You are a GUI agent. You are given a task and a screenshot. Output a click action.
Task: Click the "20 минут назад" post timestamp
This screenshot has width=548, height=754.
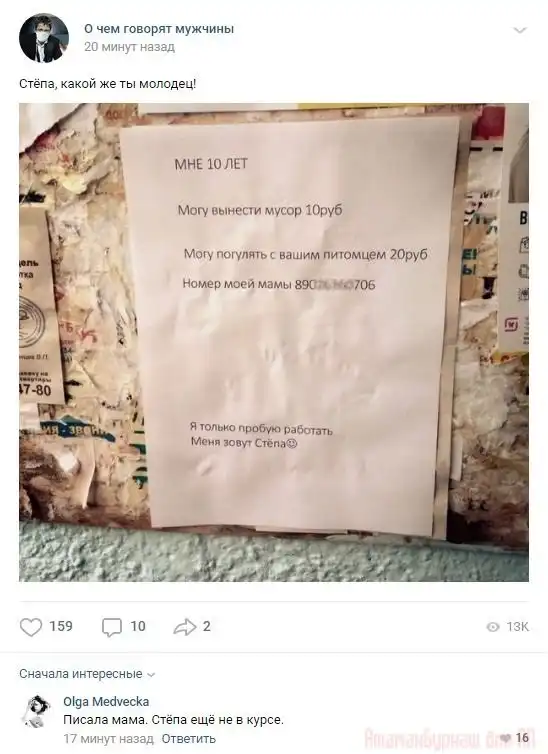tap(129, 47)
